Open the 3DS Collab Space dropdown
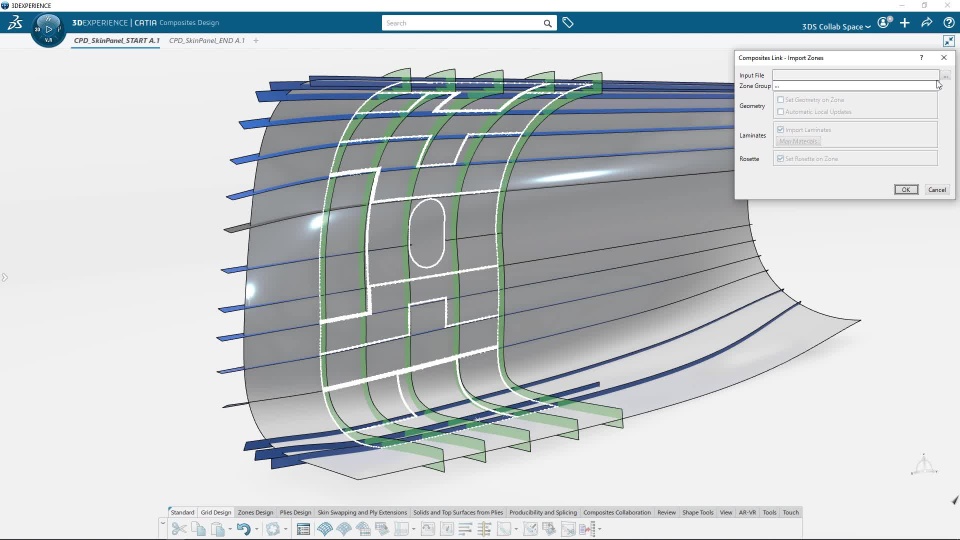Image resolution: width=960 pixels, height=540 pixels. [836, 26]
